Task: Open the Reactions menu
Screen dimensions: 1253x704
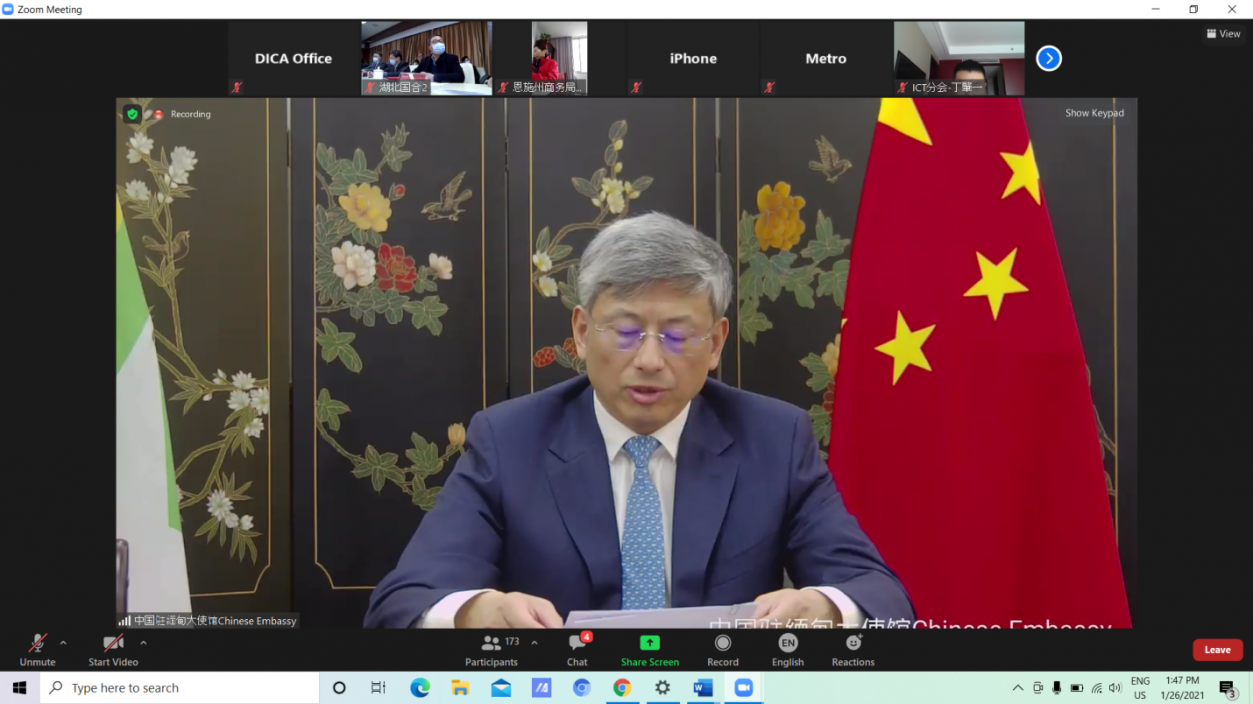Action: (x=853, y=648)
